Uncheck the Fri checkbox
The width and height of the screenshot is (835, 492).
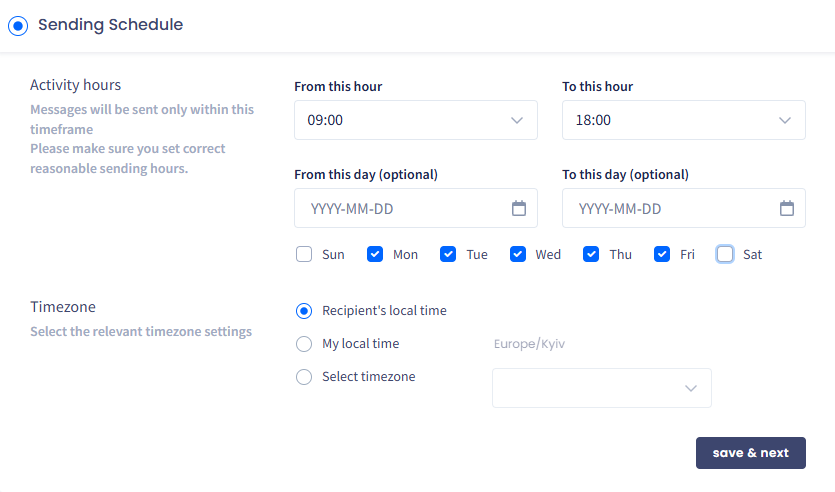pyautogui.click(x=662, y=255)
